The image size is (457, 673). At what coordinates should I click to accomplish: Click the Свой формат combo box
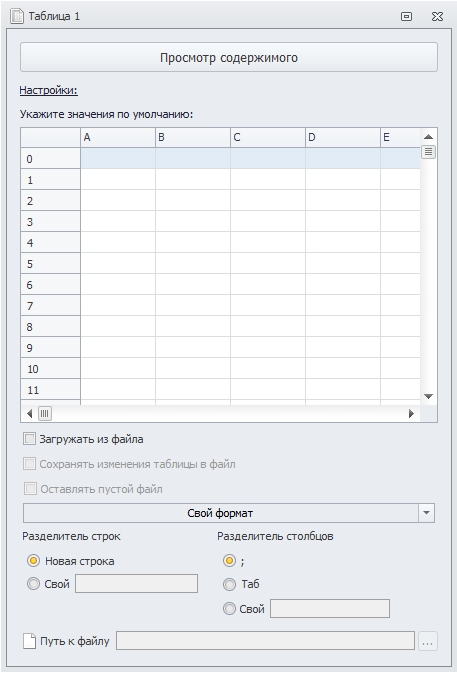pos(229,513)
